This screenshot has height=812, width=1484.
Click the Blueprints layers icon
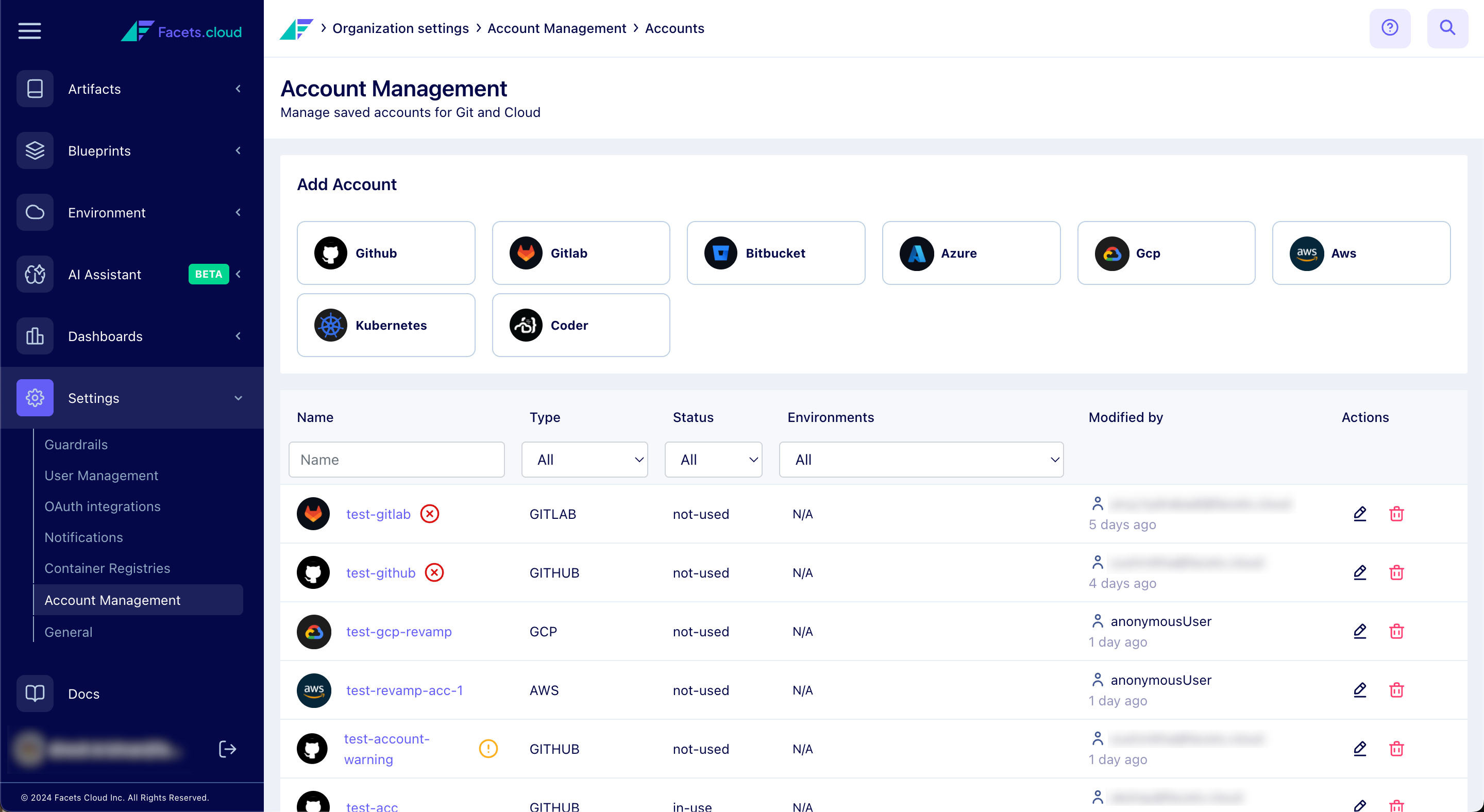click(x=35, y=150)
